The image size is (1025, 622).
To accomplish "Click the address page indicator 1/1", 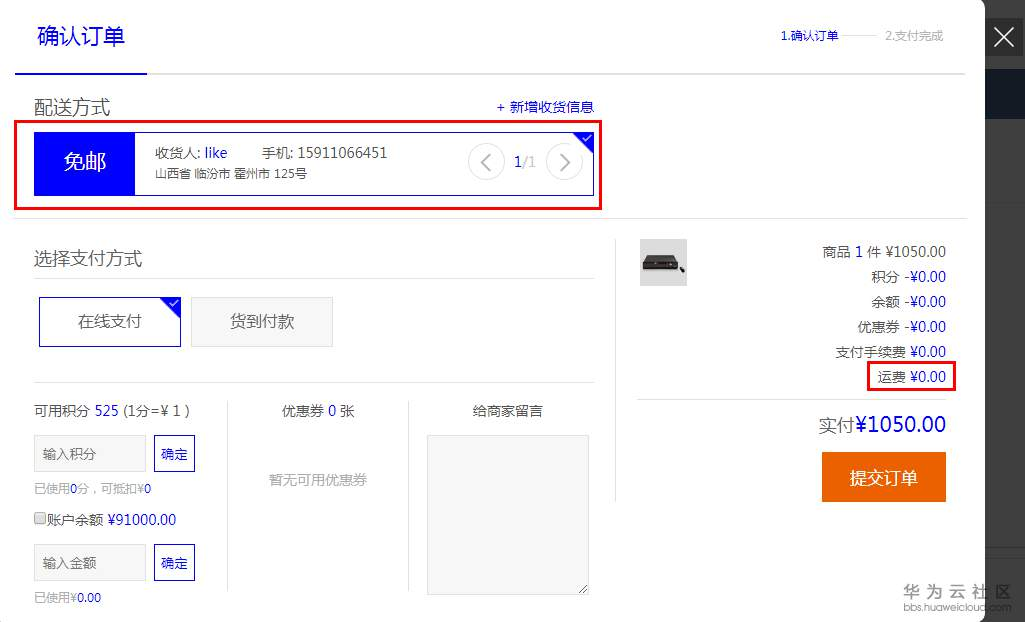I will pyautogui.click(x=524, y=162).
